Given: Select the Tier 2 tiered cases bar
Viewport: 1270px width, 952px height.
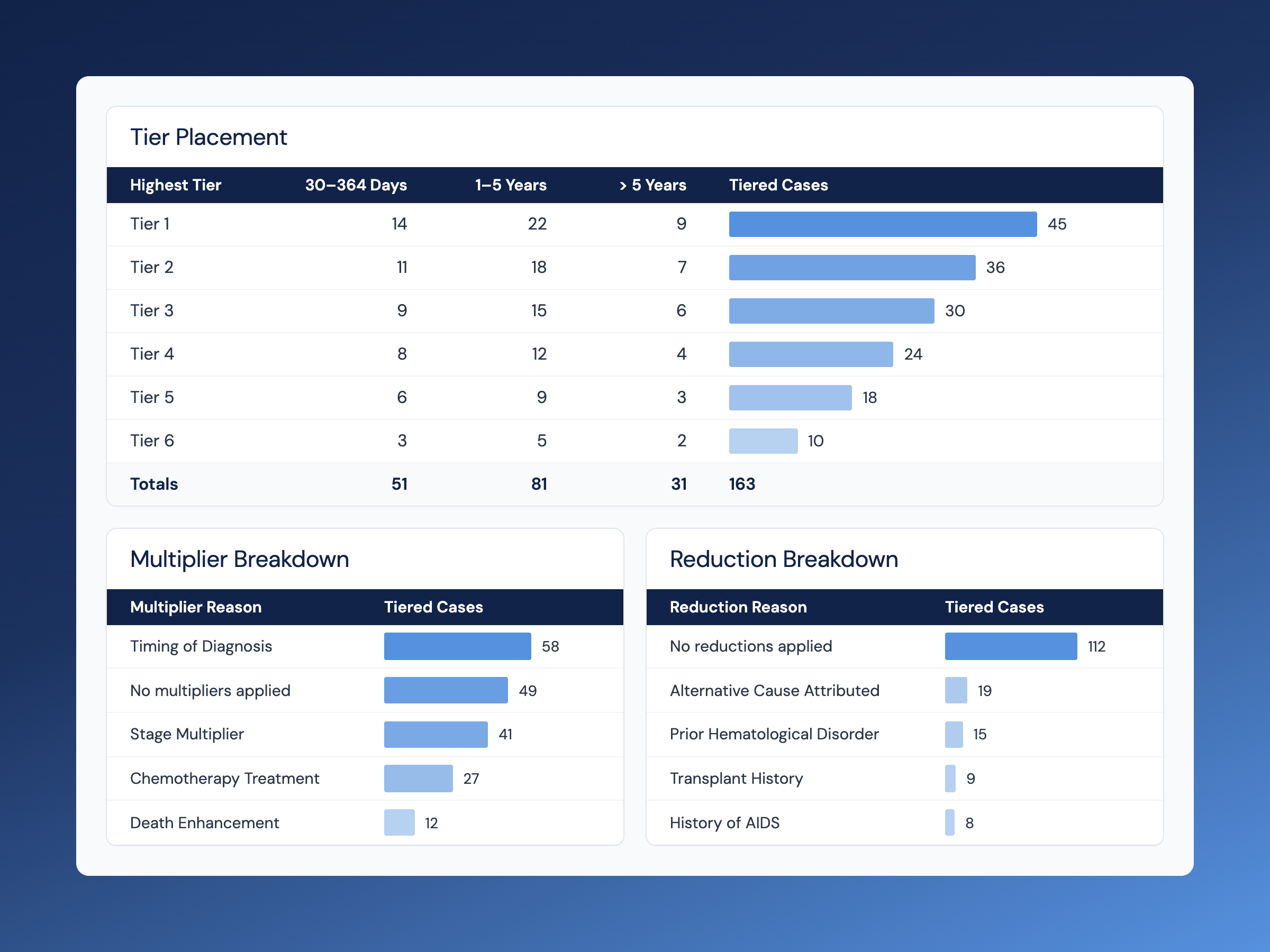Looking at the screenshot, I should 852,268.
